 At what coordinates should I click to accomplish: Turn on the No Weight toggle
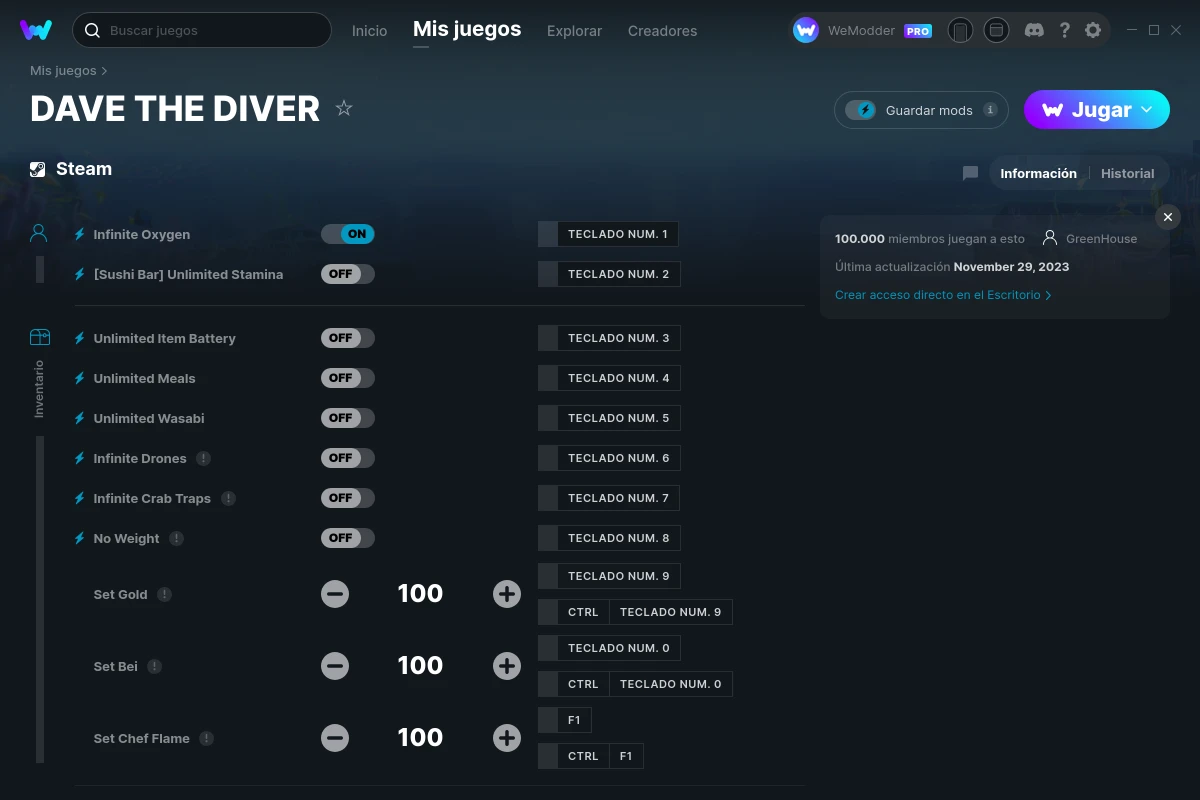click(347, 538)
